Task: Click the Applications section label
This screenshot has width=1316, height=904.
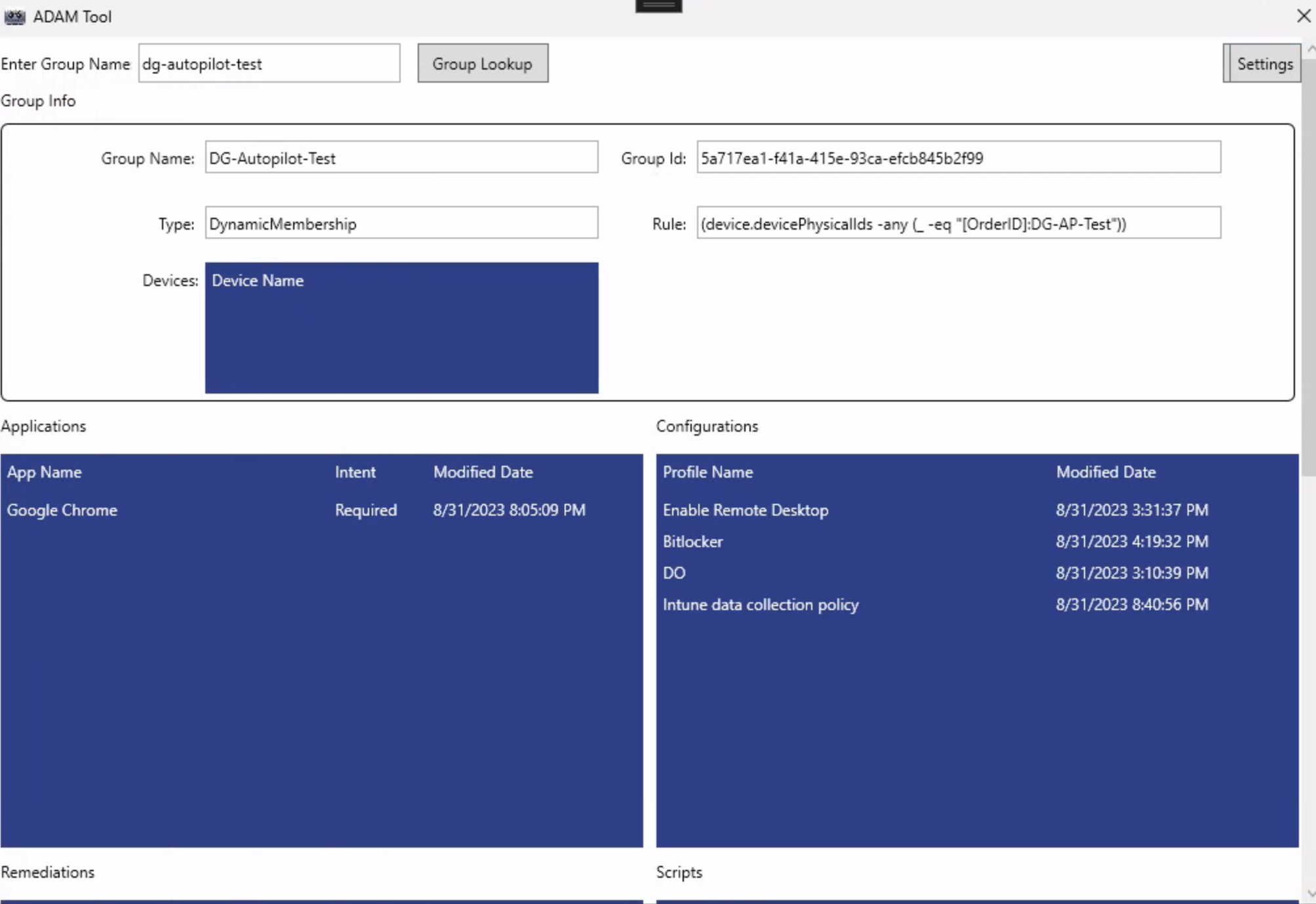Action: 43,426
